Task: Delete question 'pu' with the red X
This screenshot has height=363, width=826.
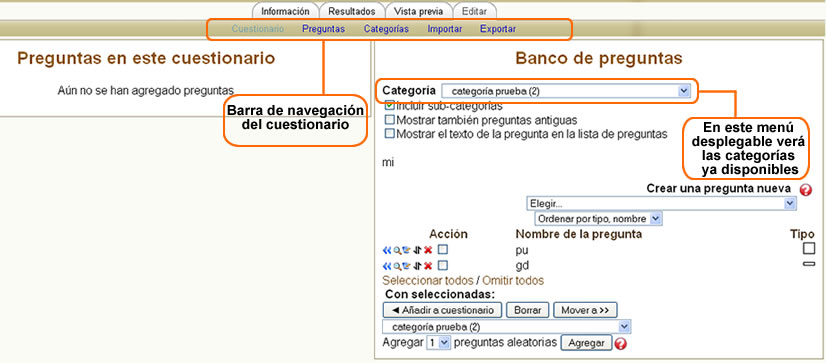Action: click(x=428, y=250)
